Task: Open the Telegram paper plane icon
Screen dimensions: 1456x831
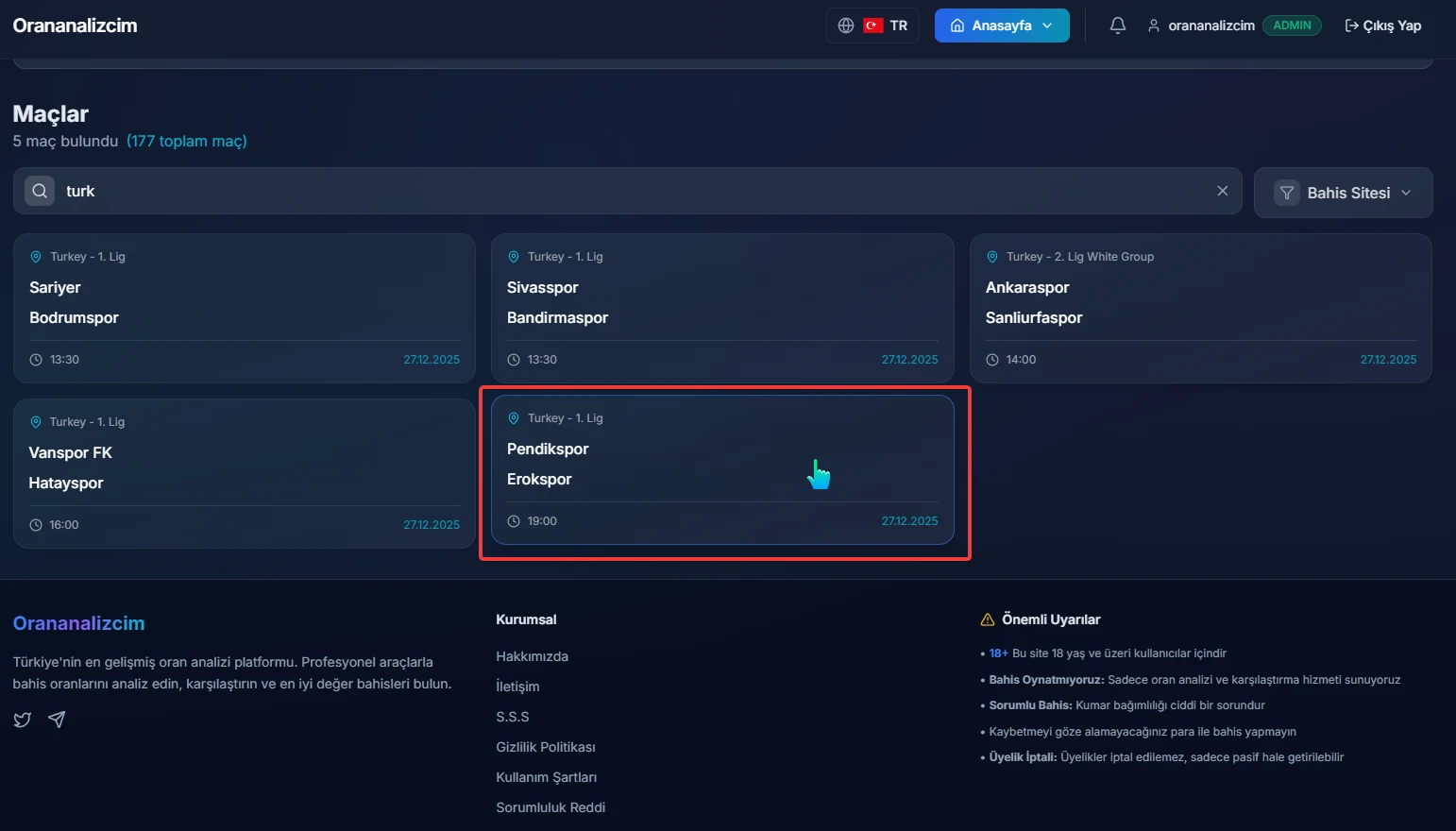Action: tap(57, 720)
